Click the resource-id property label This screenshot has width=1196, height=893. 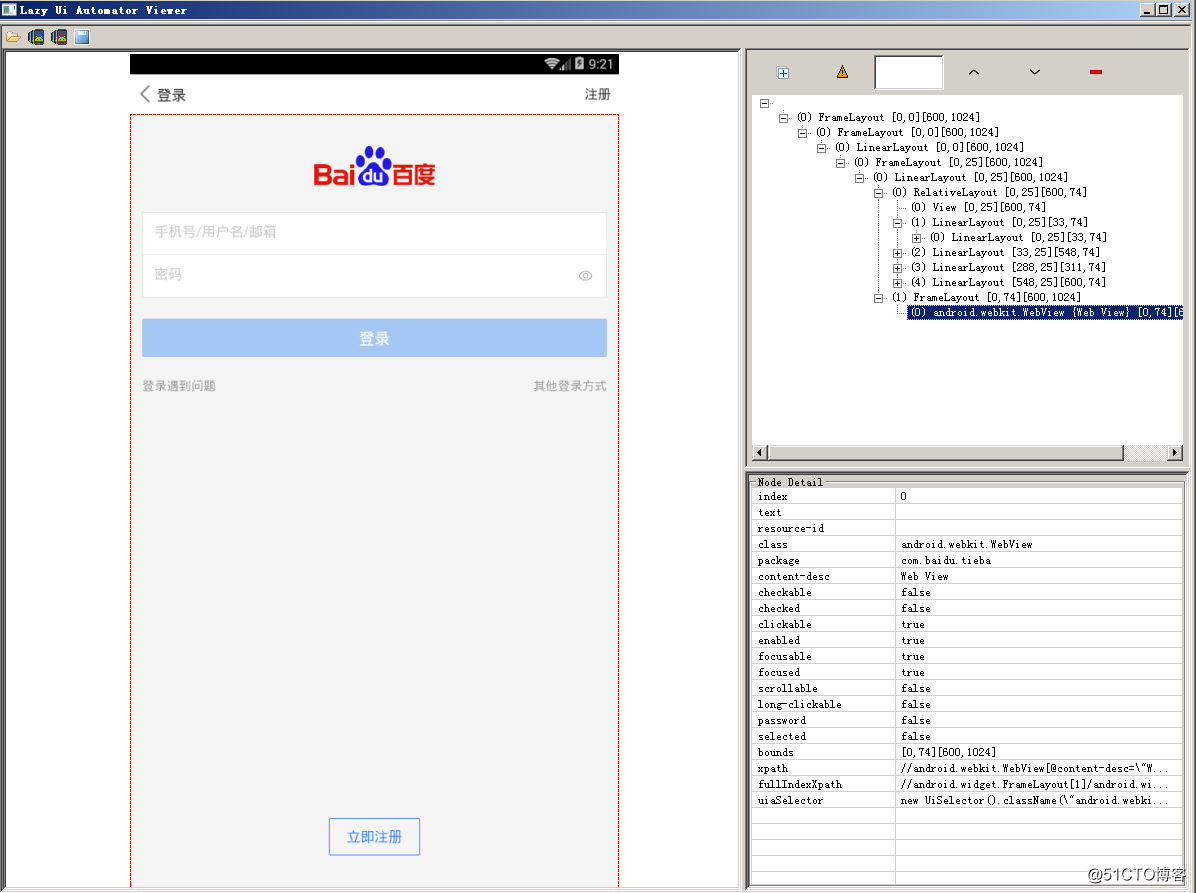[790, 528]
